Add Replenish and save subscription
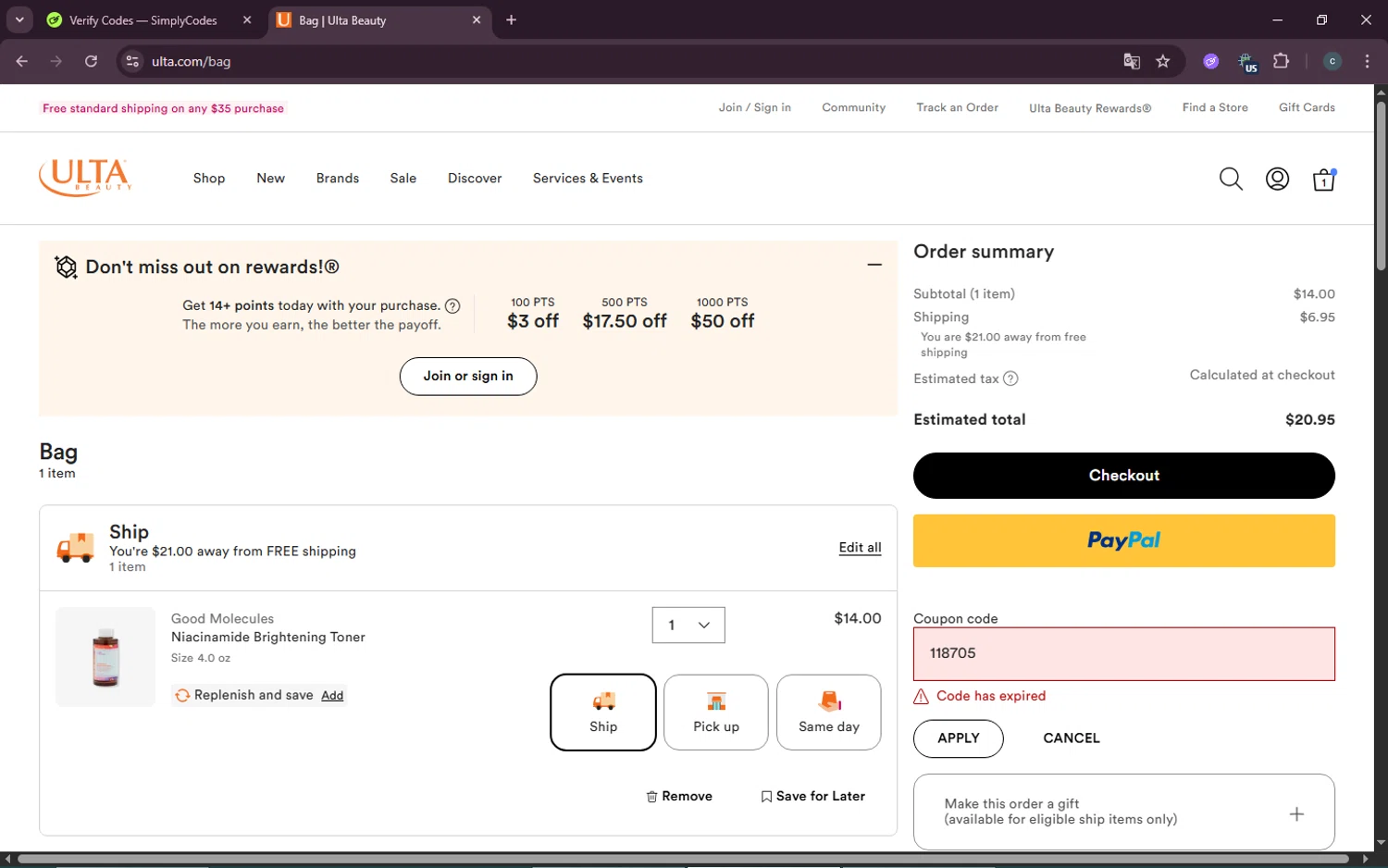The image size is (1388, 868). (x=332, y=696)
